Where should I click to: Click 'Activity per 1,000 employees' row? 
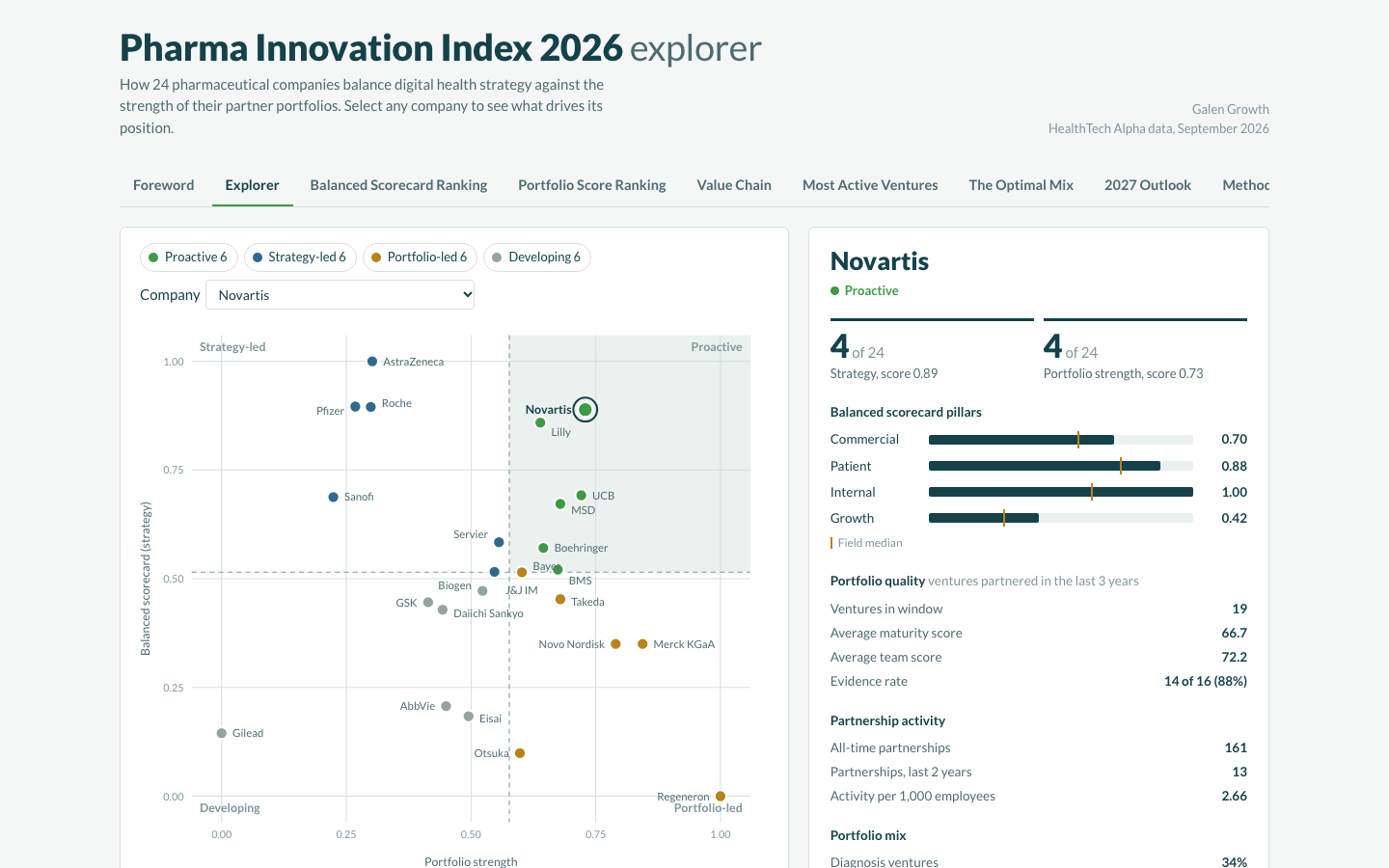[1039, 796]
